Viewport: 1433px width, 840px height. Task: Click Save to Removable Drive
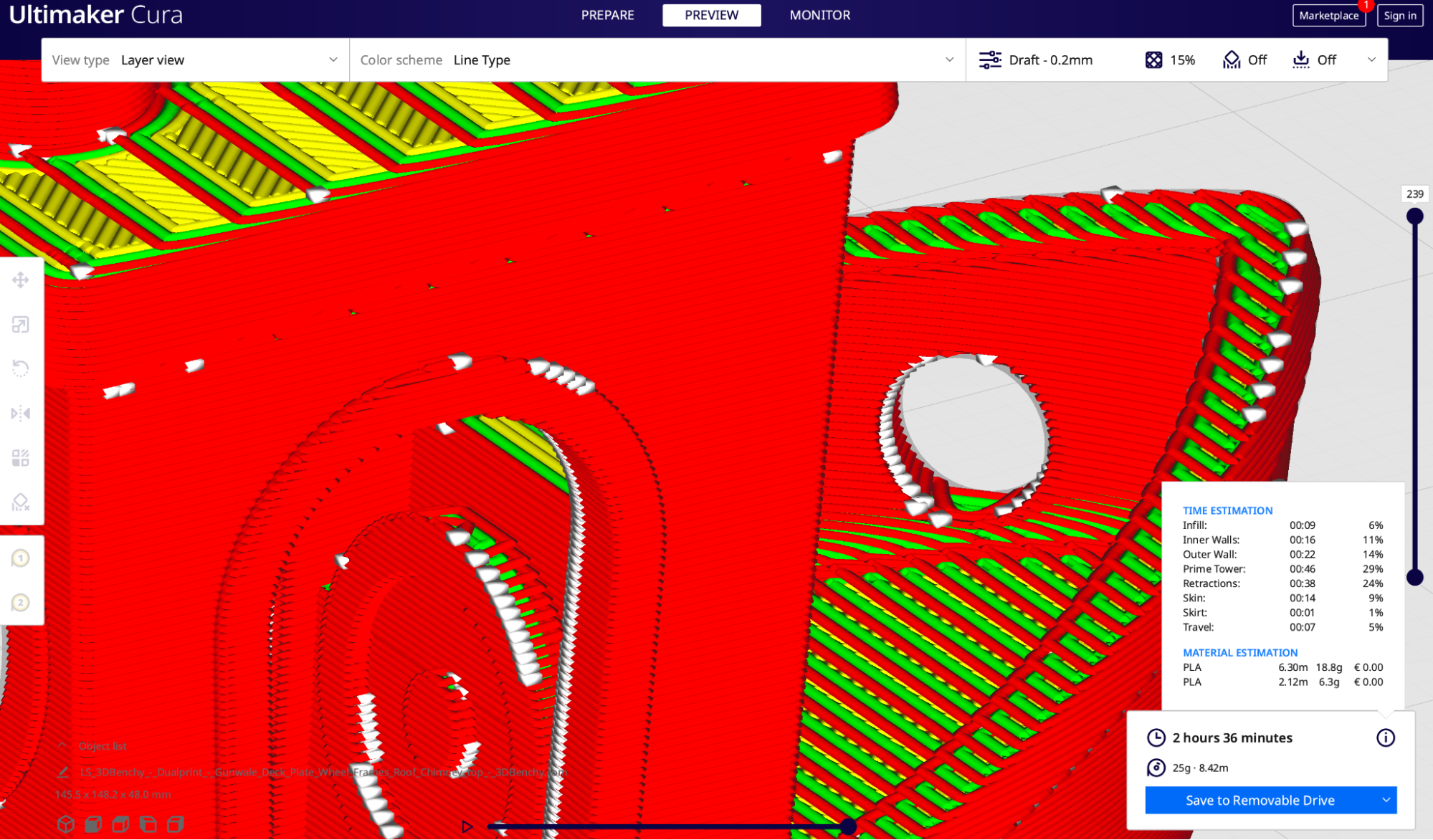(x=1260, y=800)
